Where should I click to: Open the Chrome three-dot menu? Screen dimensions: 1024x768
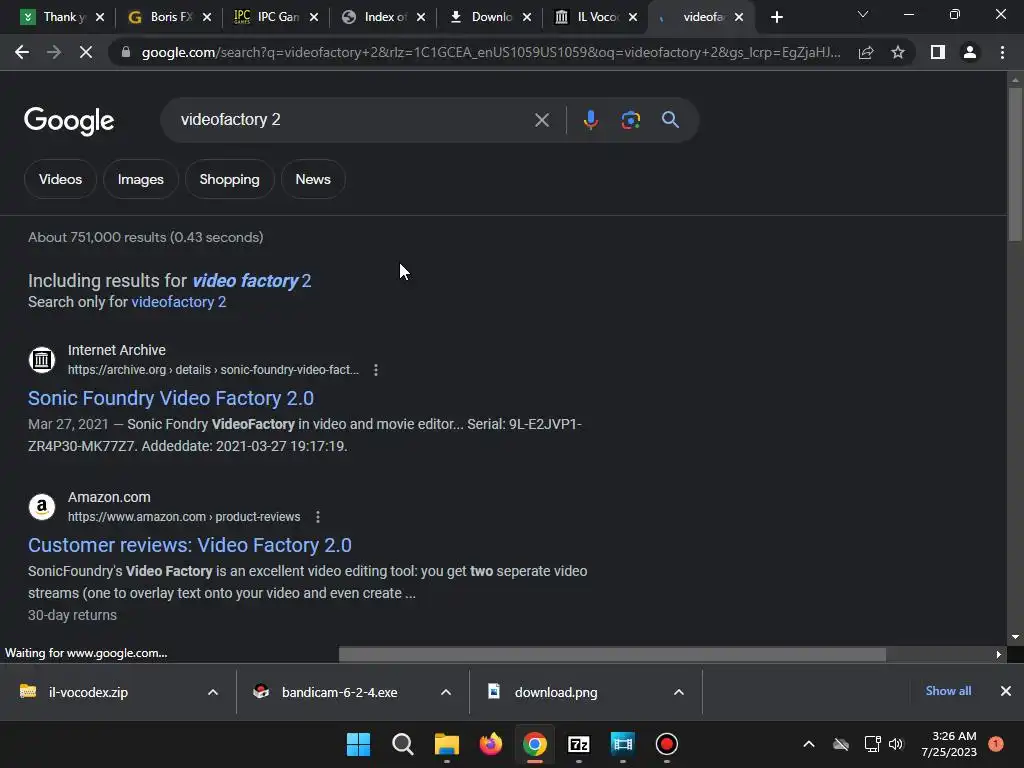[1002, 52]
